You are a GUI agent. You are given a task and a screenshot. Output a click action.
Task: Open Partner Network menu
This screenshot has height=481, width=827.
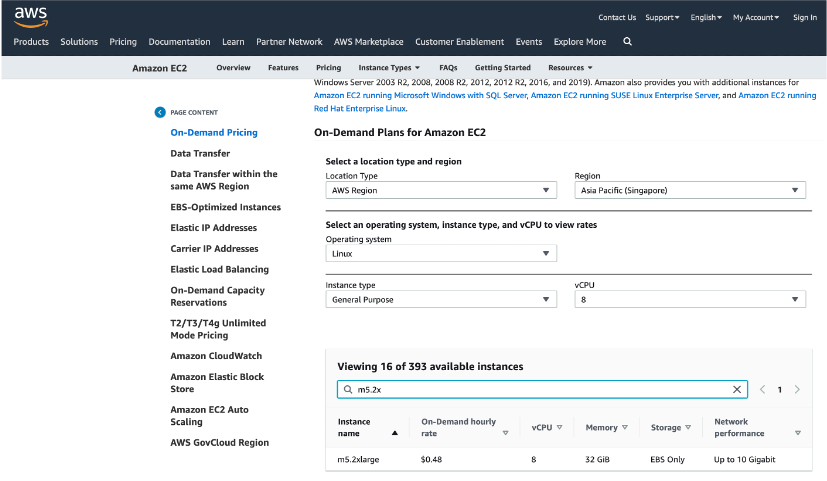[x=289, y=42]
